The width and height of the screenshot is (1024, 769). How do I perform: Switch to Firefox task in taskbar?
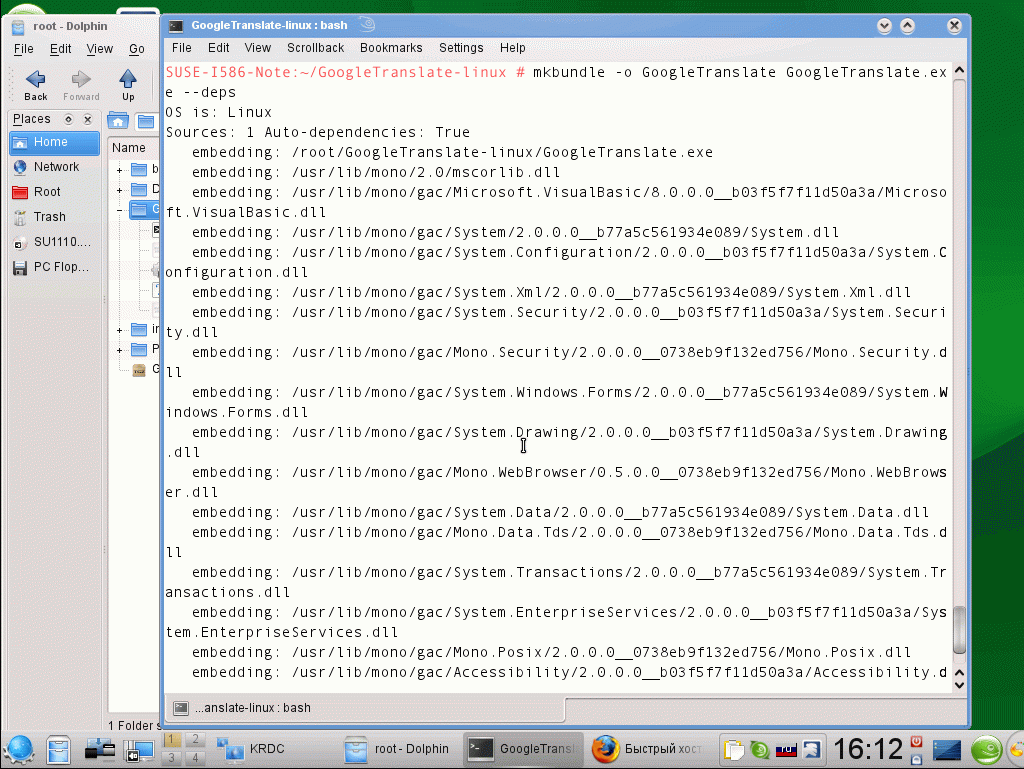[647, 749]
